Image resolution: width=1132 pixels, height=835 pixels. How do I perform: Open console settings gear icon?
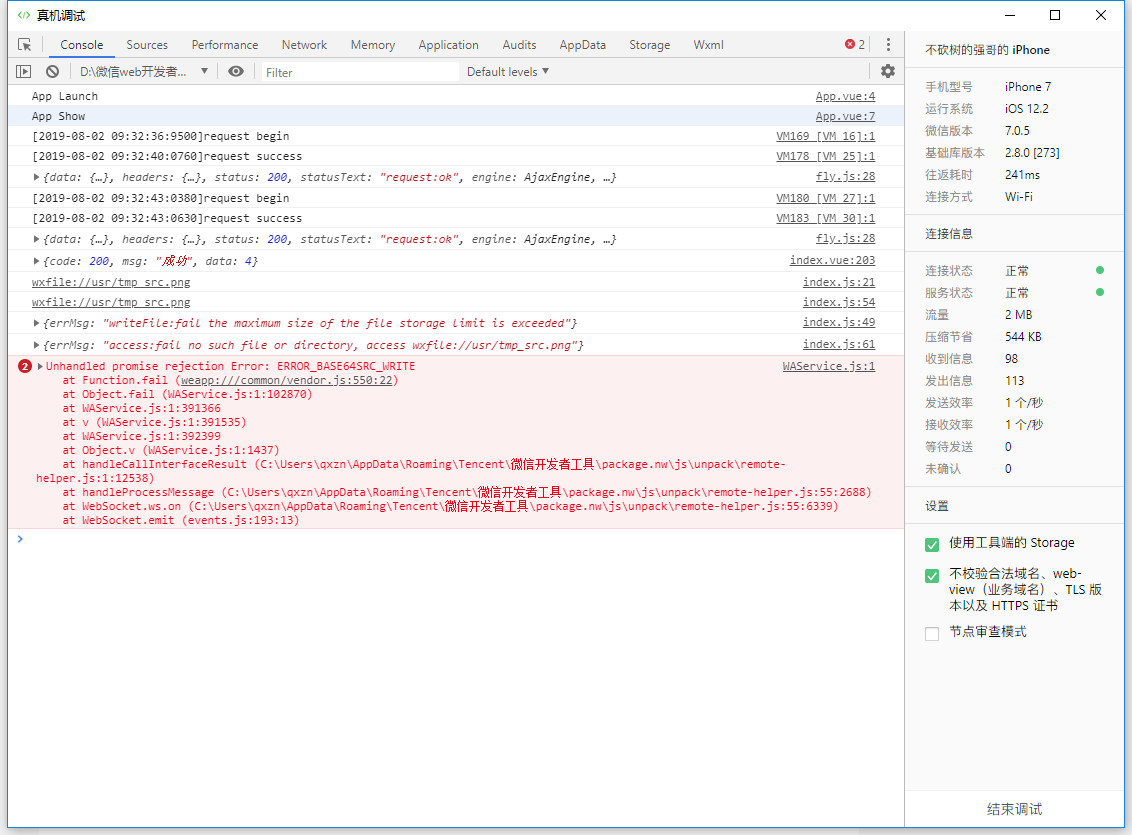click(887, 72)
